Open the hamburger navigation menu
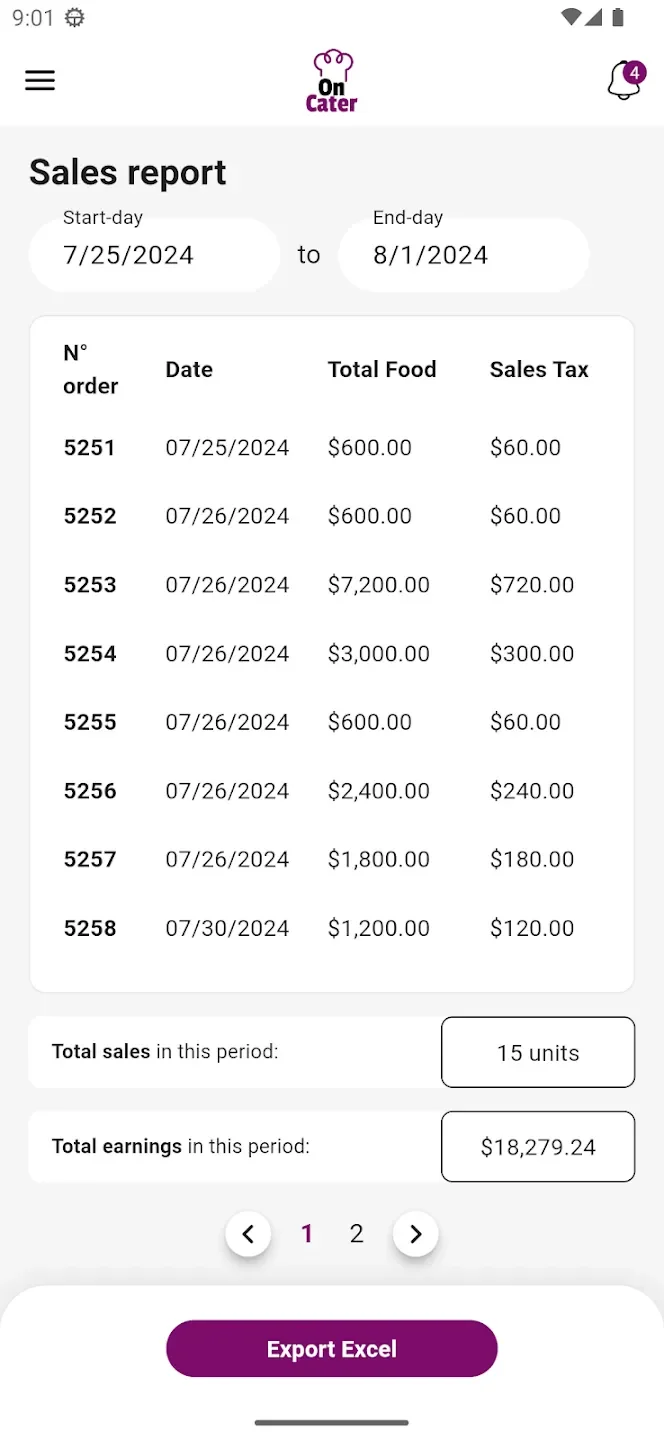The width and height of the screenshot is (664, 1440). 40,81
